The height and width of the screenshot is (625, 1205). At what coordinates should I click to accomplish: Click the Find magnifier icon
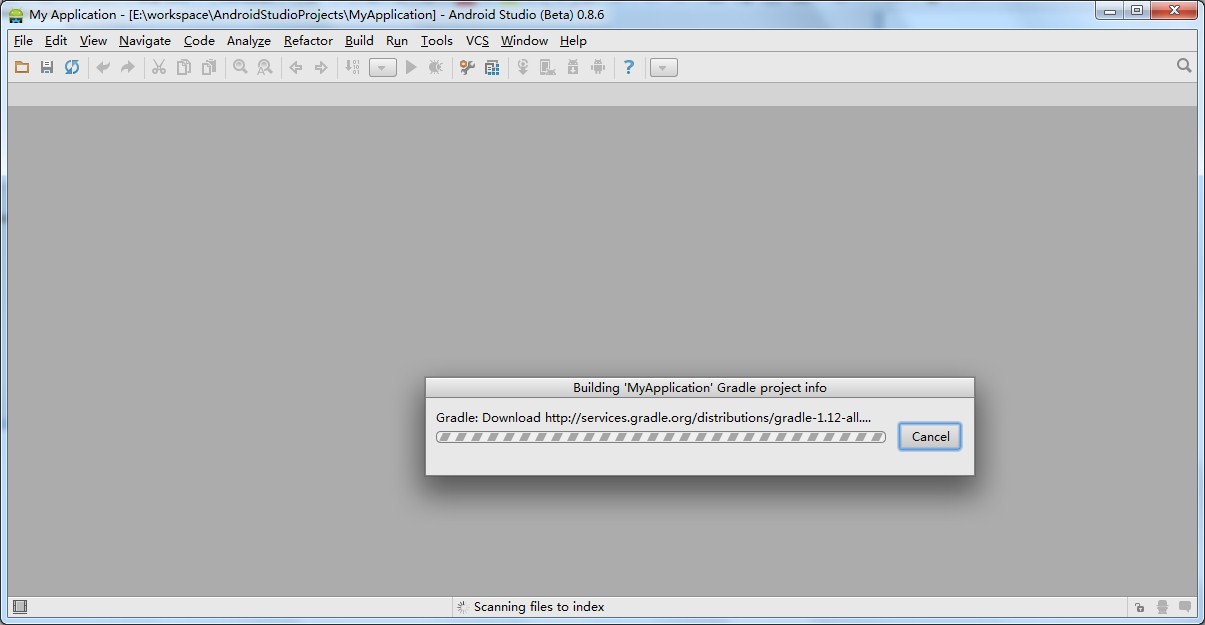[240, 67]
